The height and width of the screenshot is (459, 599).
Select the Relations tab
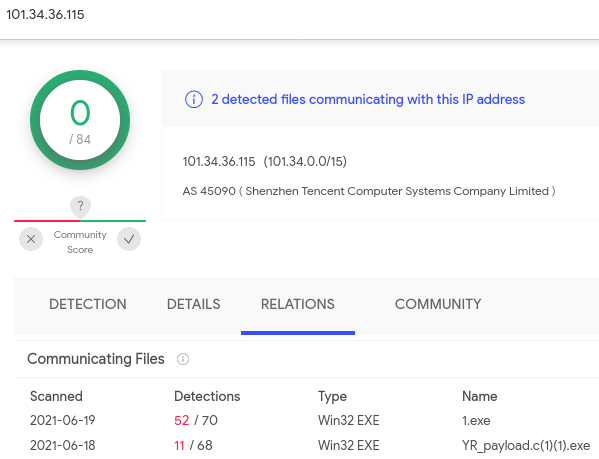tap(298, 304)
